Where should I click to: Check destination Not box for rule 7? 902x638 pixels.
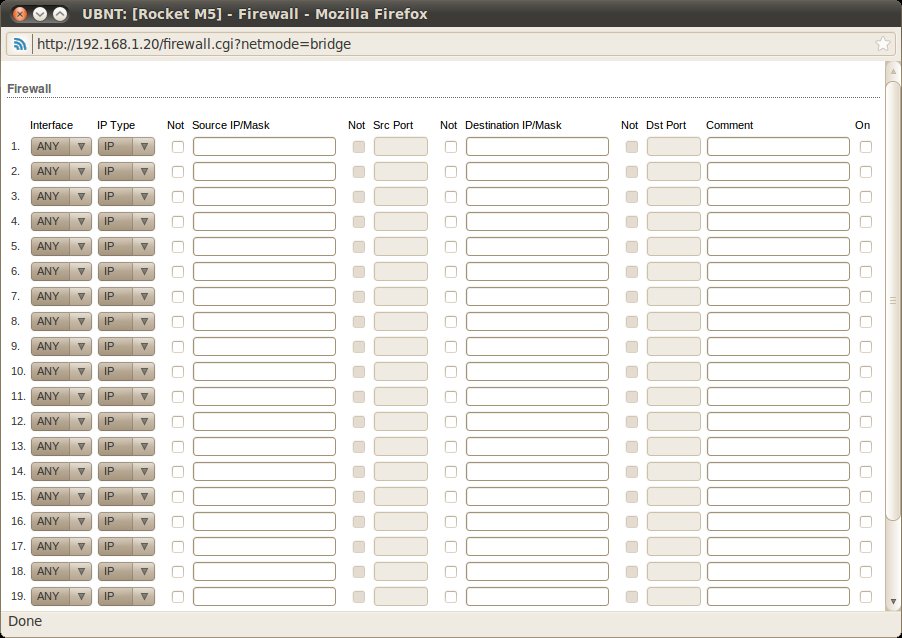(451, 297)
